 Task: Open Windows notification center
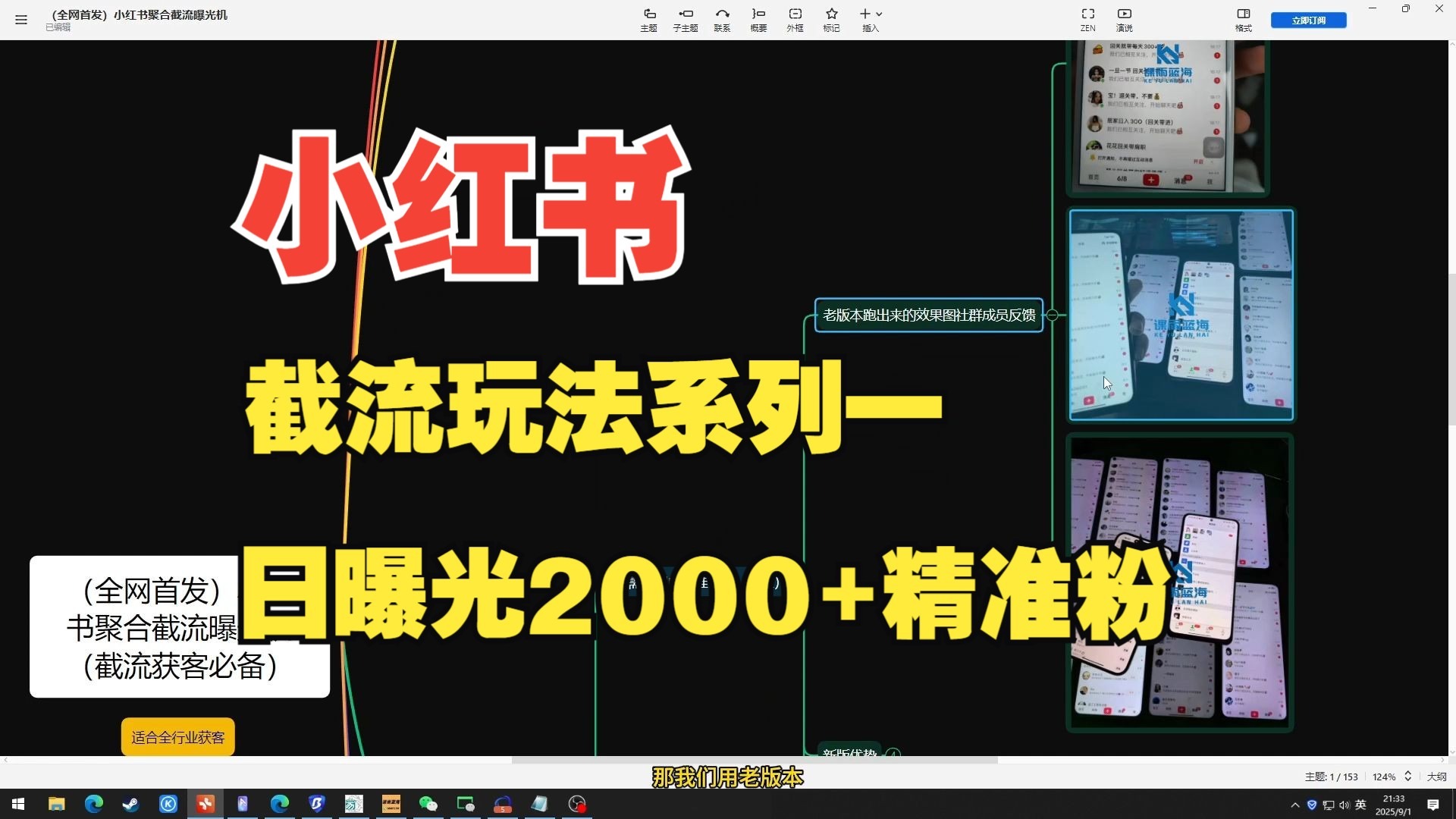(1433, 805)
